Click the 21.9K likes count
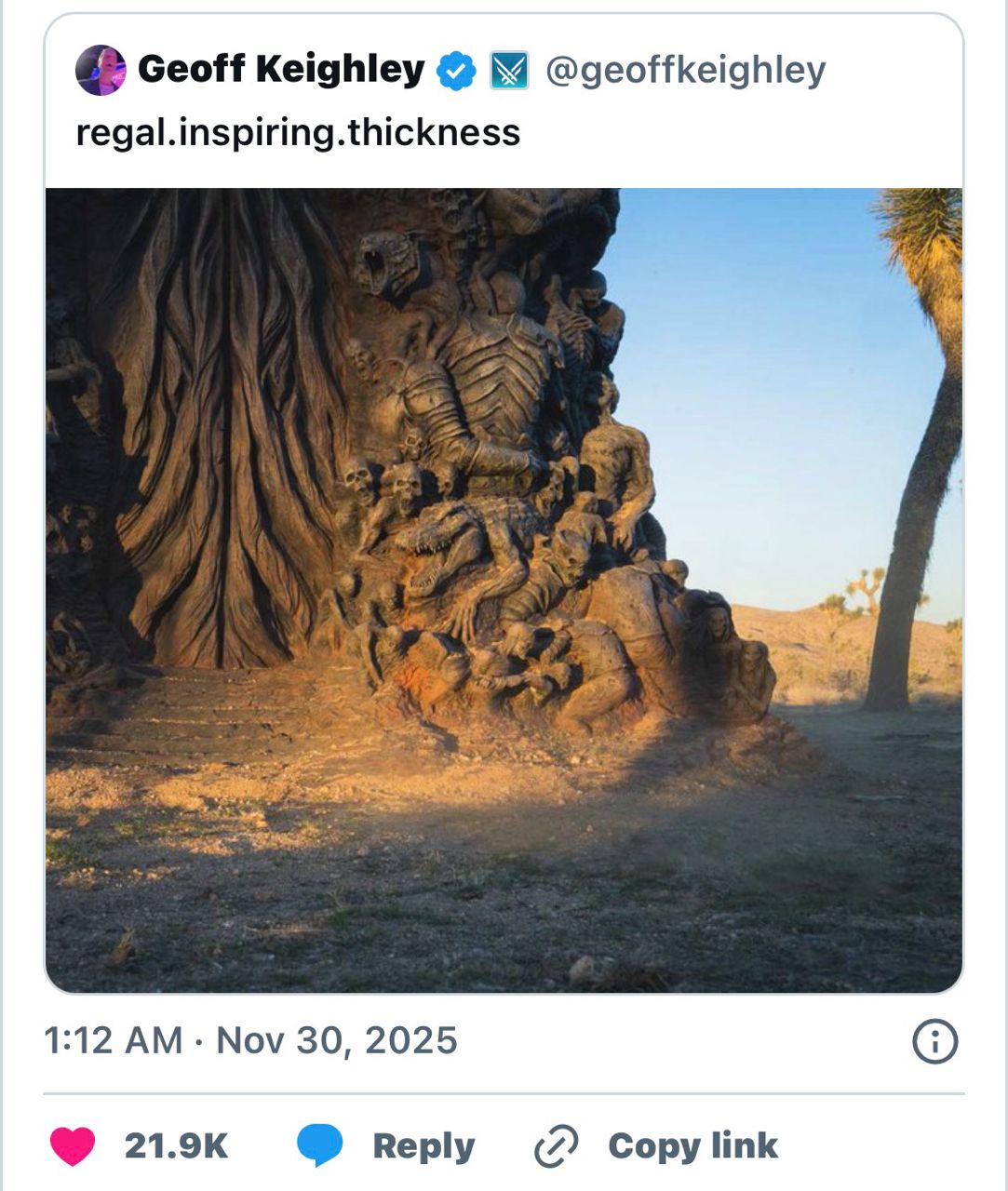 tap(176, 1146)
